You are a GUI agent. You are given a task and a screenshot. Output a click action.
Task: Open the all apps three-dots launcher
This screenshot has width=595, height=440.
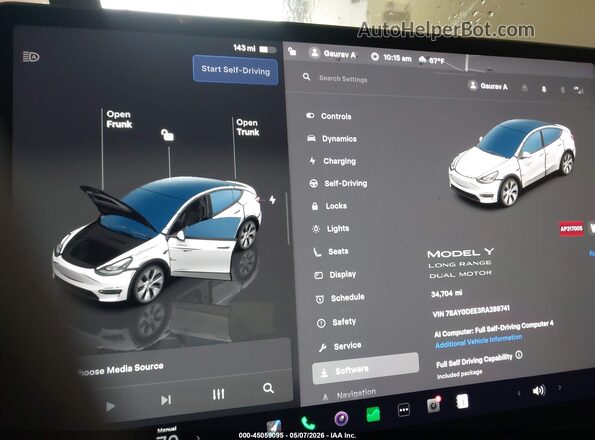[403, 410]
